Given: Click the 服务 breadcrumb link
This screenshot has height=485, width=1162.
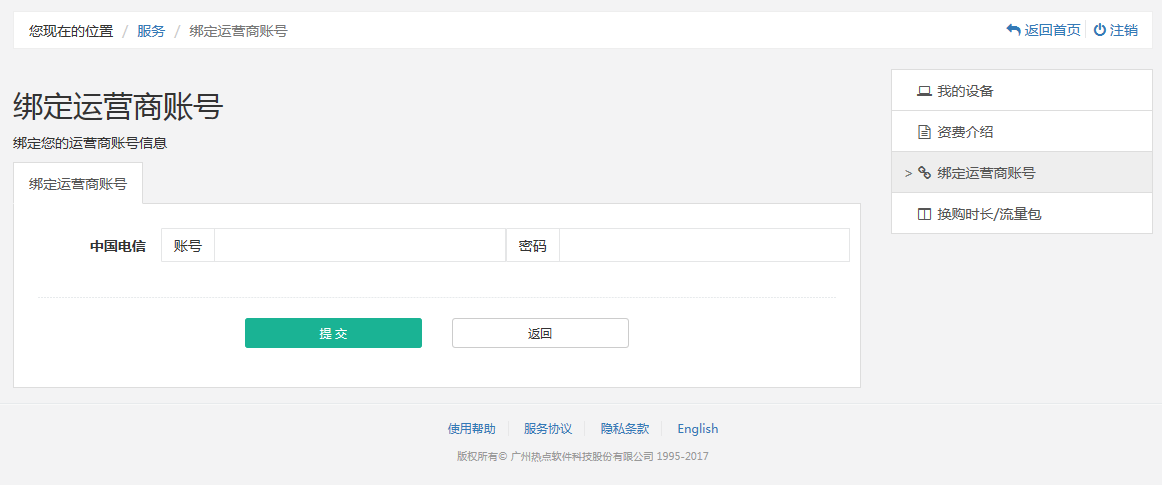Looking at the screenshot, I should 151,31.
